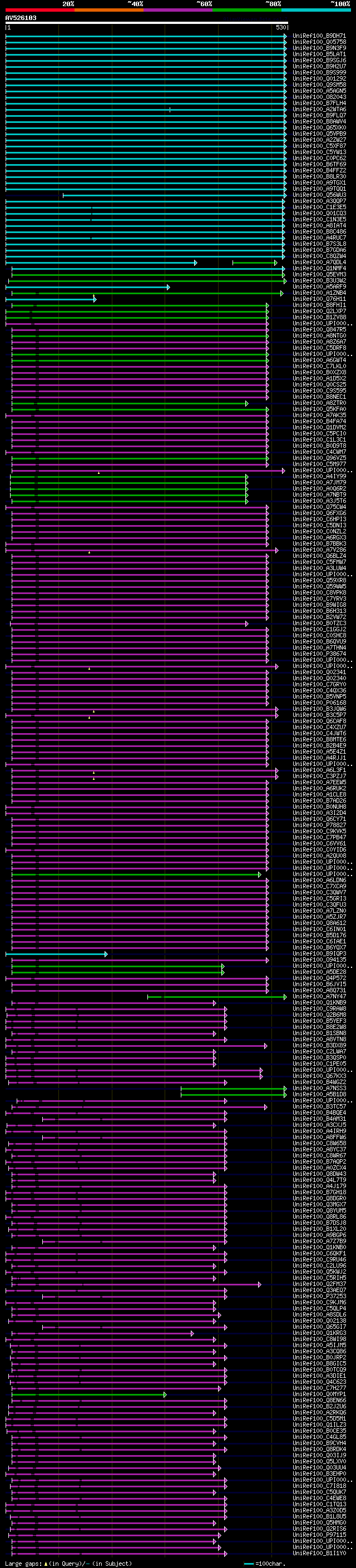Image resolution: width=356 pixels, height=1568 pixels.
Task: Click the Large gaps legend text
Action: [x=68, y=1563]
